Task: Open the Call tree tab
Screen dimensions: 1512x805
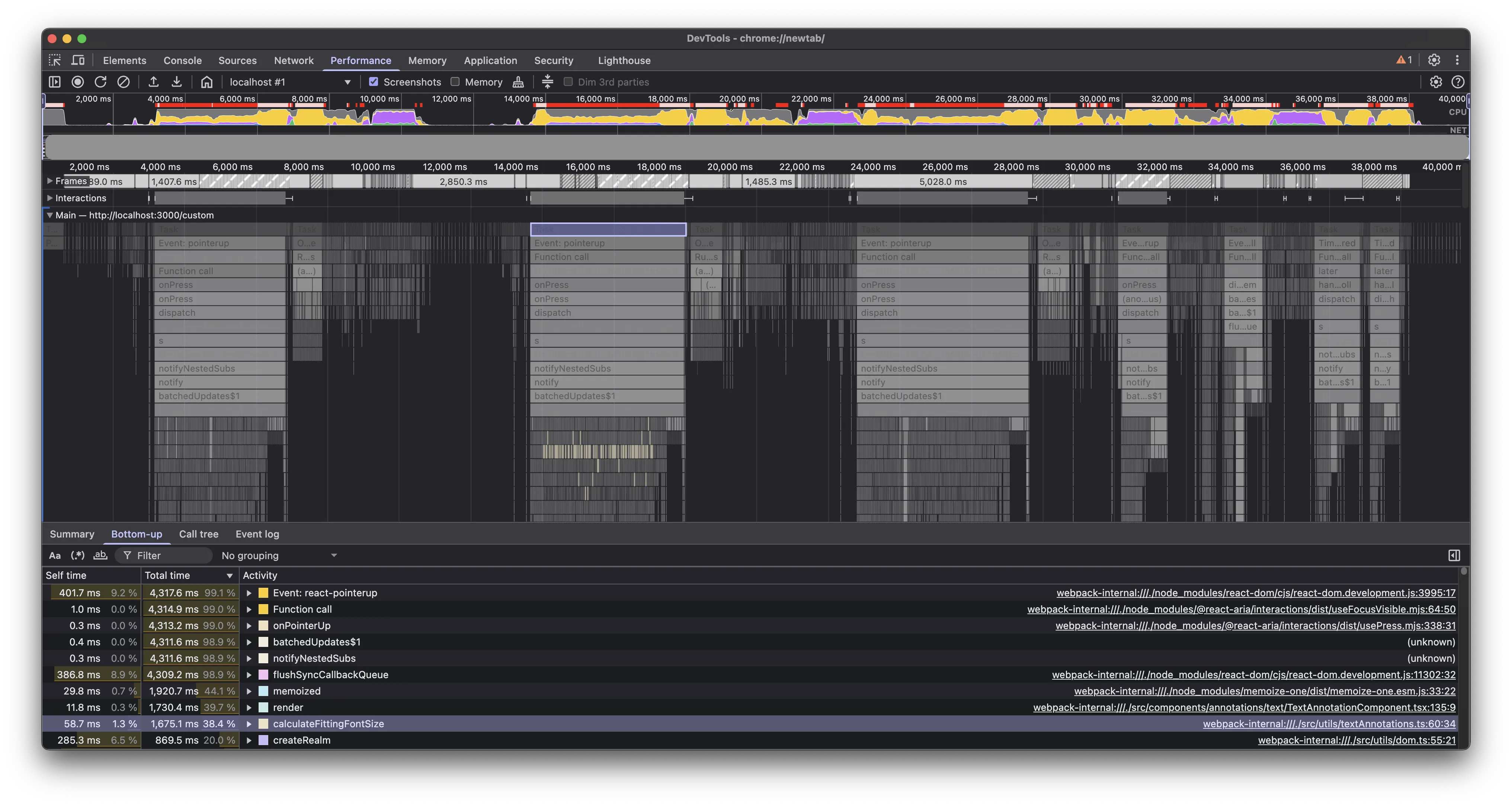Action: [198, 534]
